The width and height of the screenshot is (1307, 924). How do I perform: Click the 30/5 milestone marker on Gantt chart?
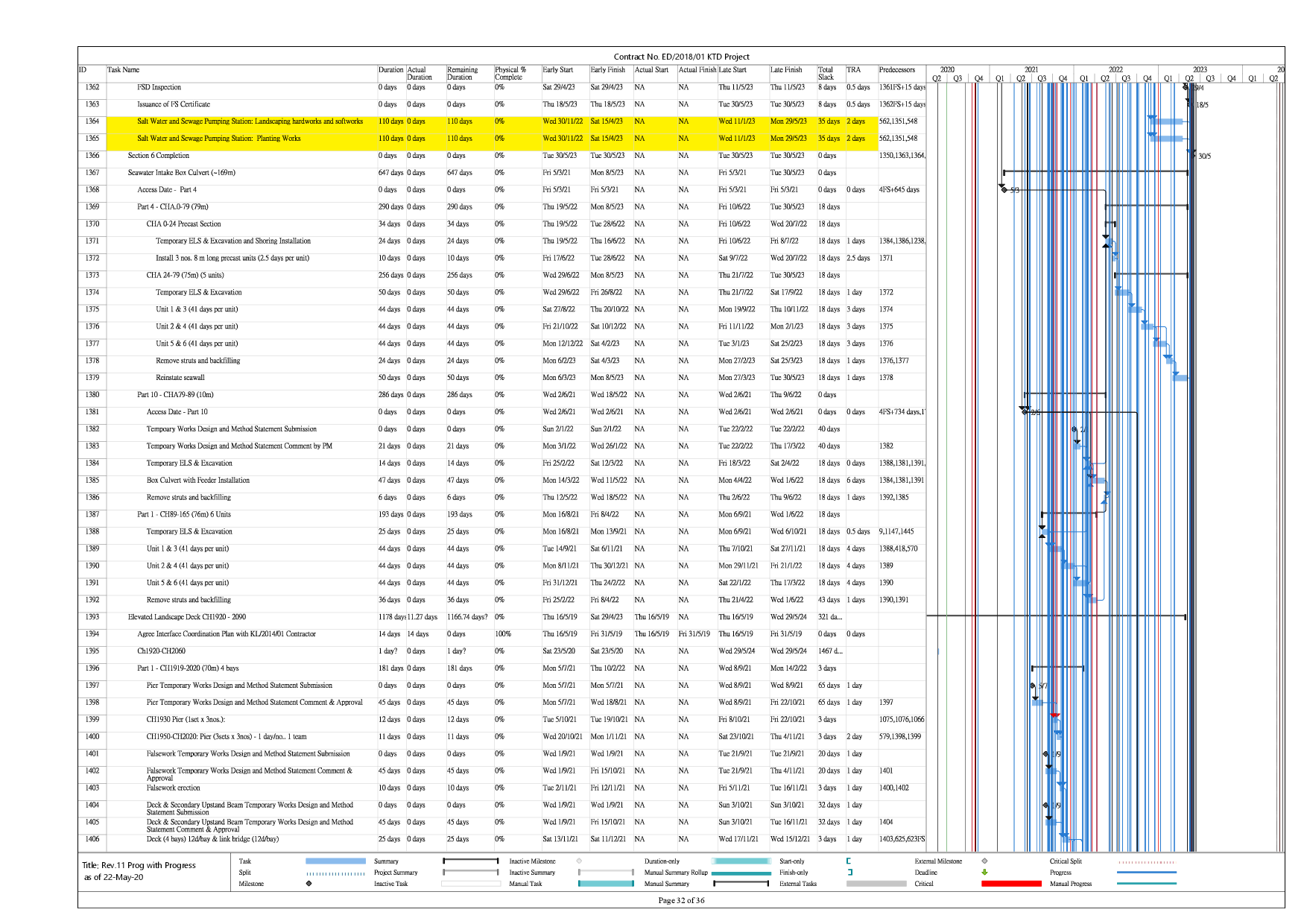pos(1192,154)
